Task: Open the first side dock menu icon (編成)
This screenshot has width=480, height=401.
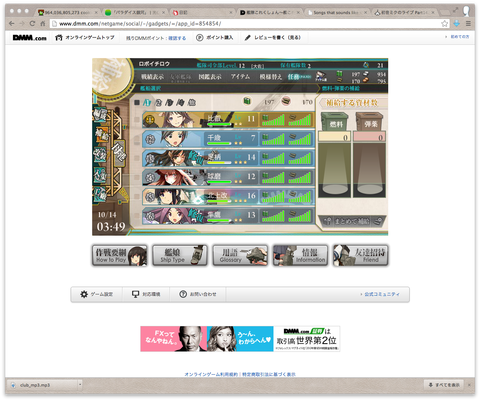Action: (x=100, y=115)
